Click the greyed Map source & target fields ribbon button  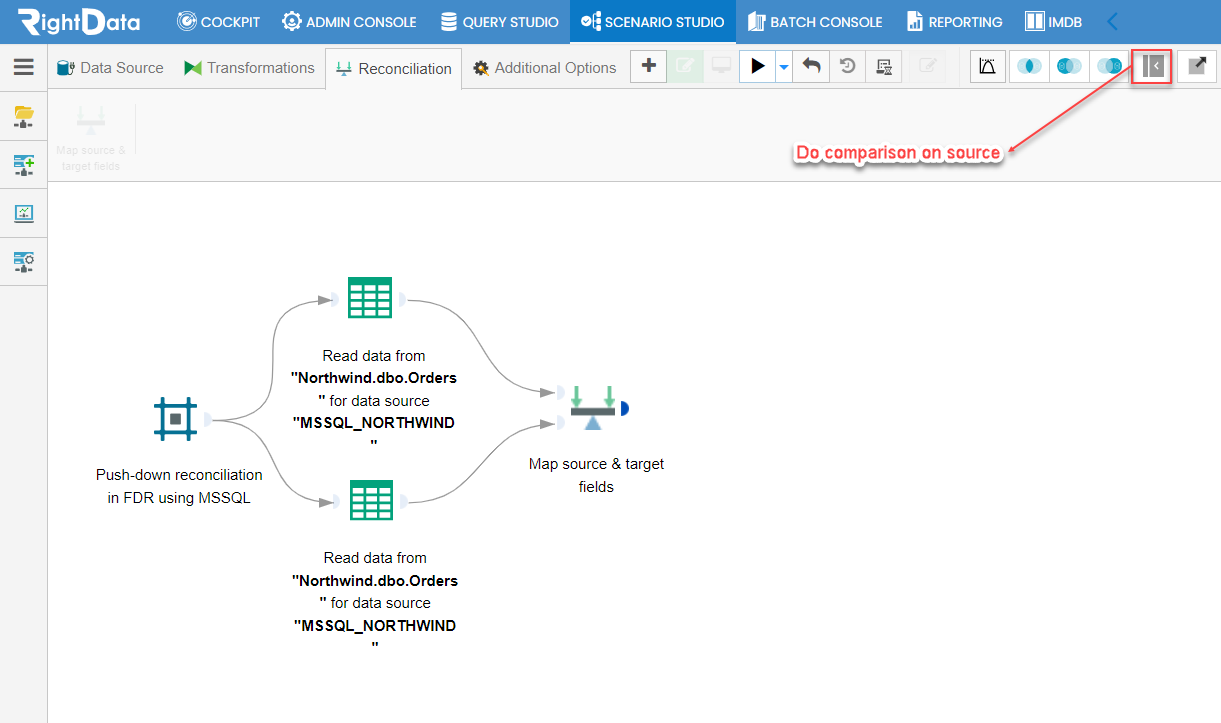coord(91,137)
